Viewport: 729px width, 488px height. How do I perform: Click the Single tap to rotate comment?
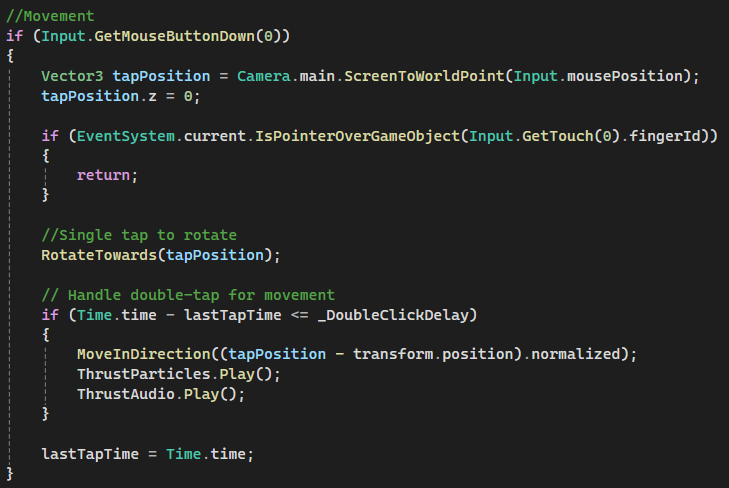tap(139, 235)
